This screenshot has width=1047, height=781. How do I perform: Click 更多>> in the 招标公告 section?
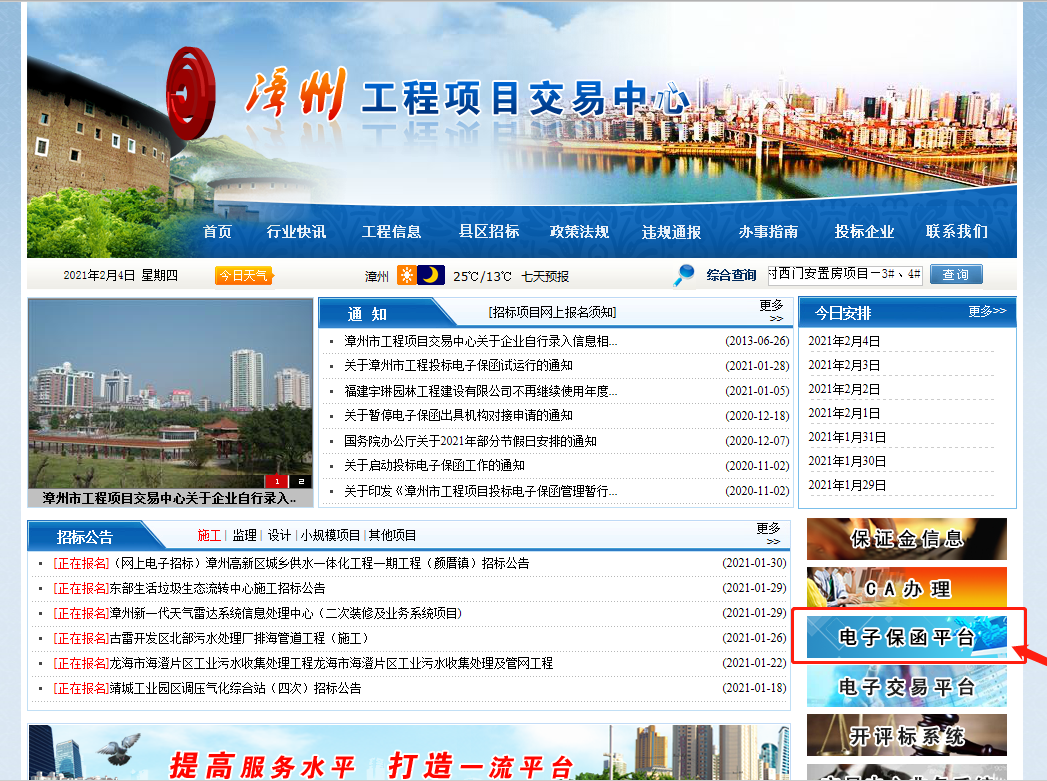766,534
